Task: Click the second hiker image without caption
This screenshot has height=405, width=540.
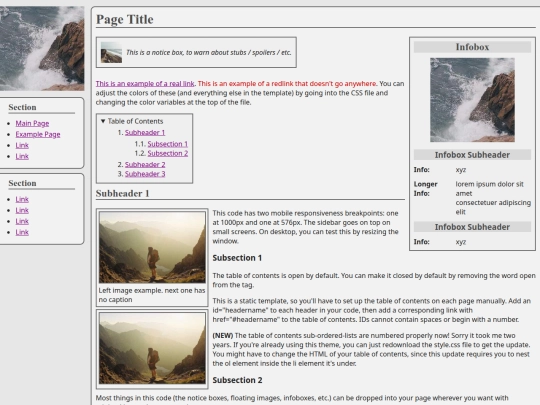Action: coord(152,348)
